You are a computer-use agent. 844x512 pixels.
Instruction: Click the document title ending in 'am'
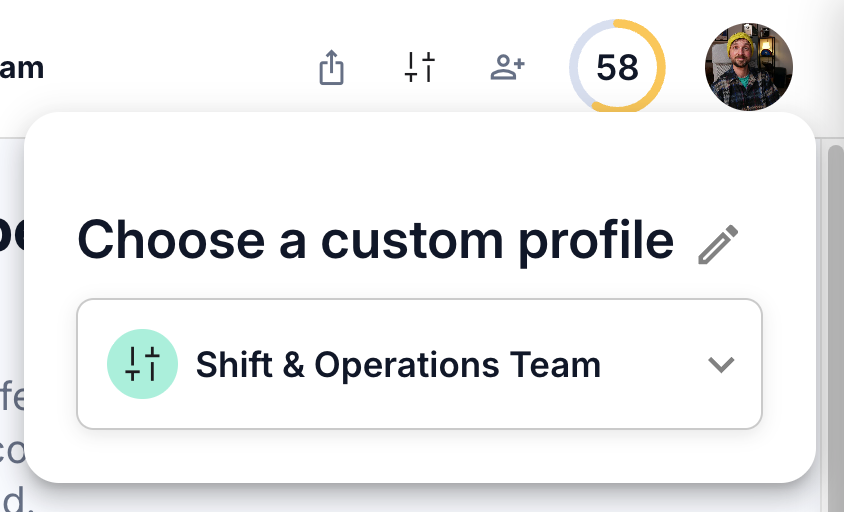click(x=22, y=68)
